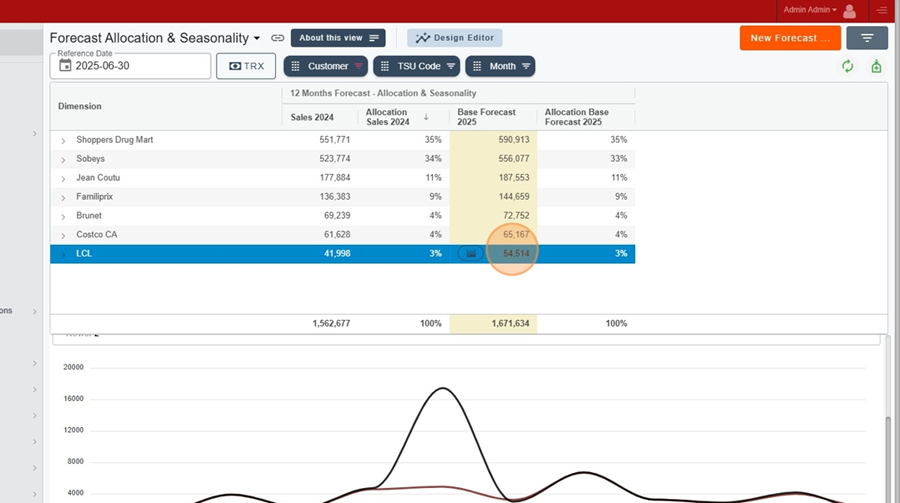
Task: Click total Sales 2024 value 1,562,677
Action: pyautogui.click(x=331, y=323)
